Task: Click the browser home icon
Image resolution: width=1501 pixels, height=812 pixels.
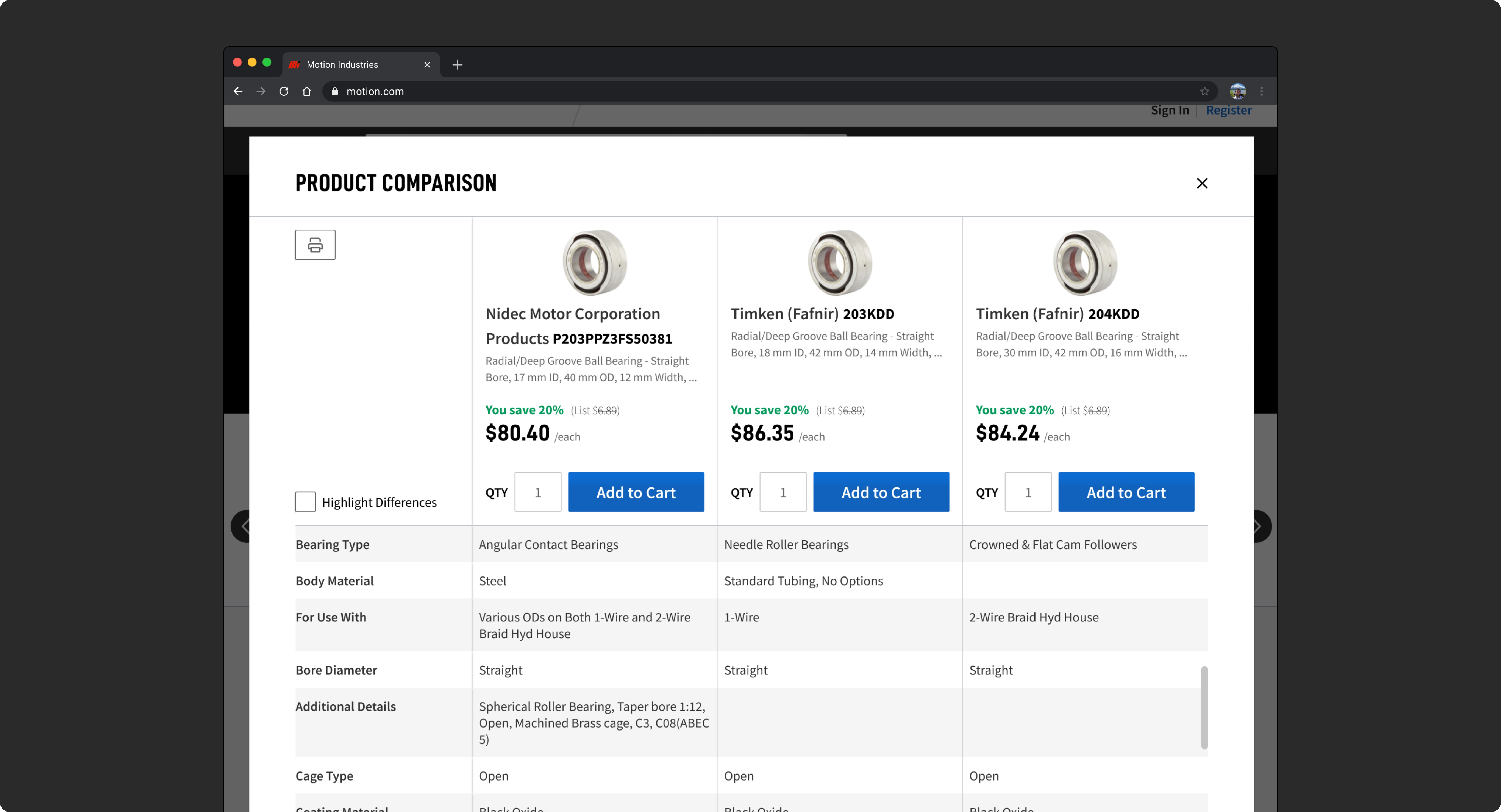Action: pos(306,91)
